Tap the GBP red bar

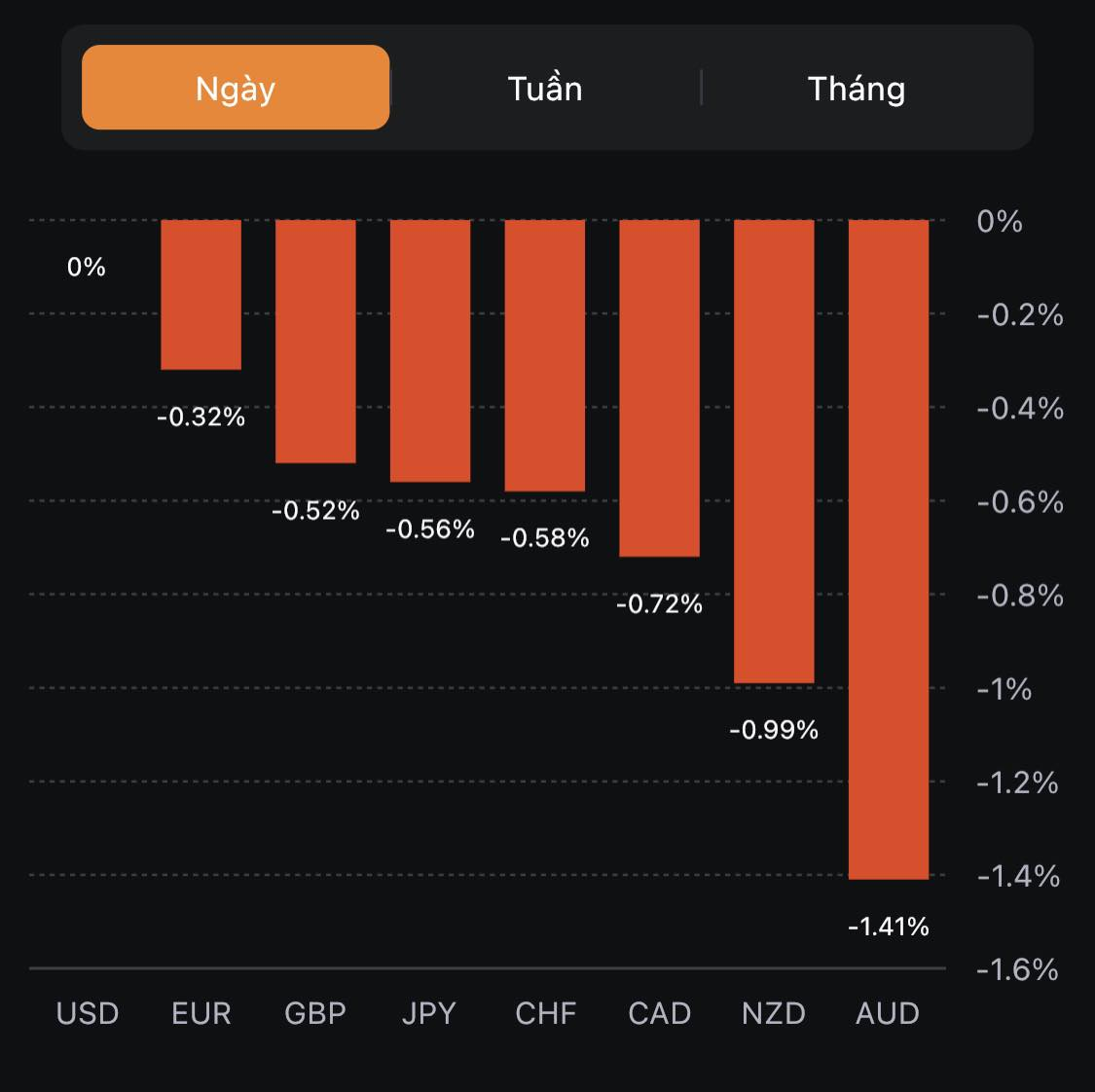tap(315, 341)
